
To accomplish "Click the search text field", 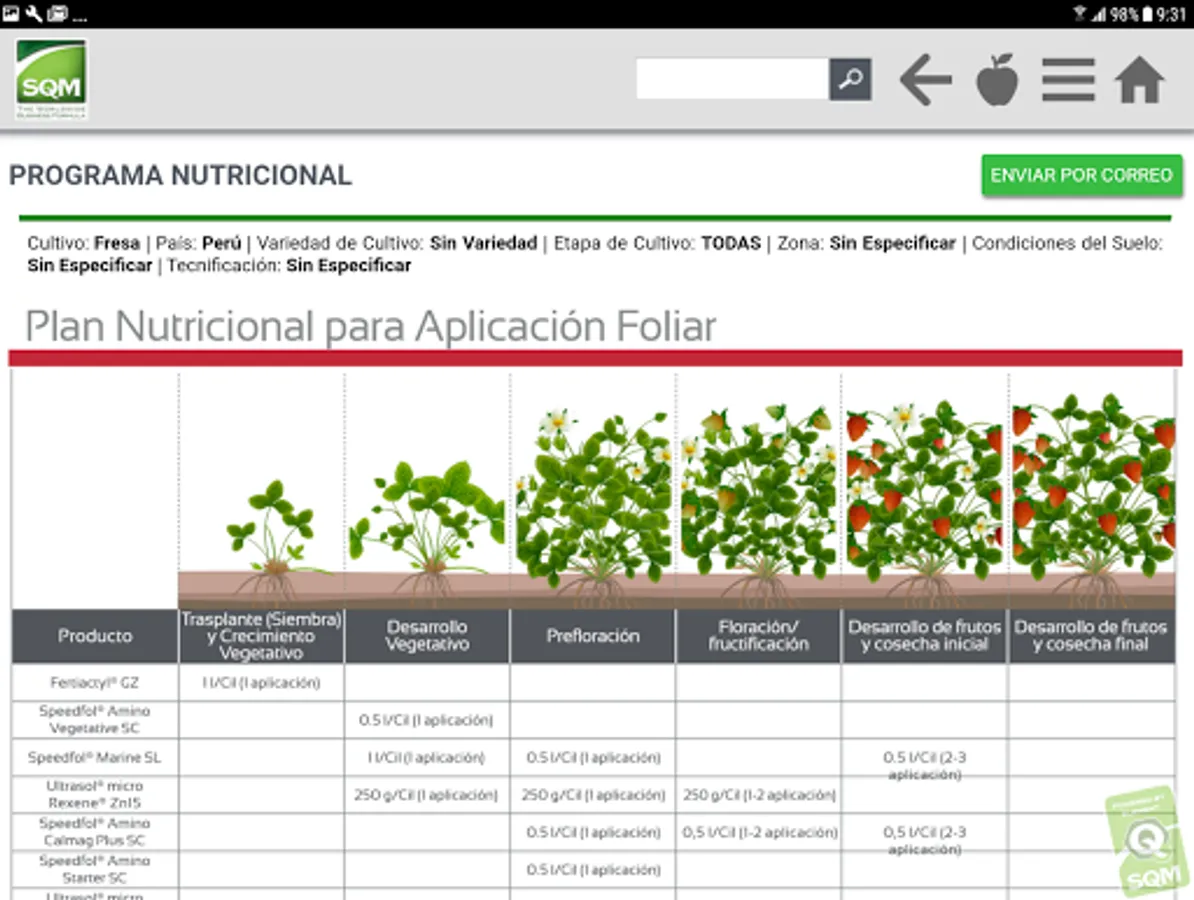I will (733, 78).
